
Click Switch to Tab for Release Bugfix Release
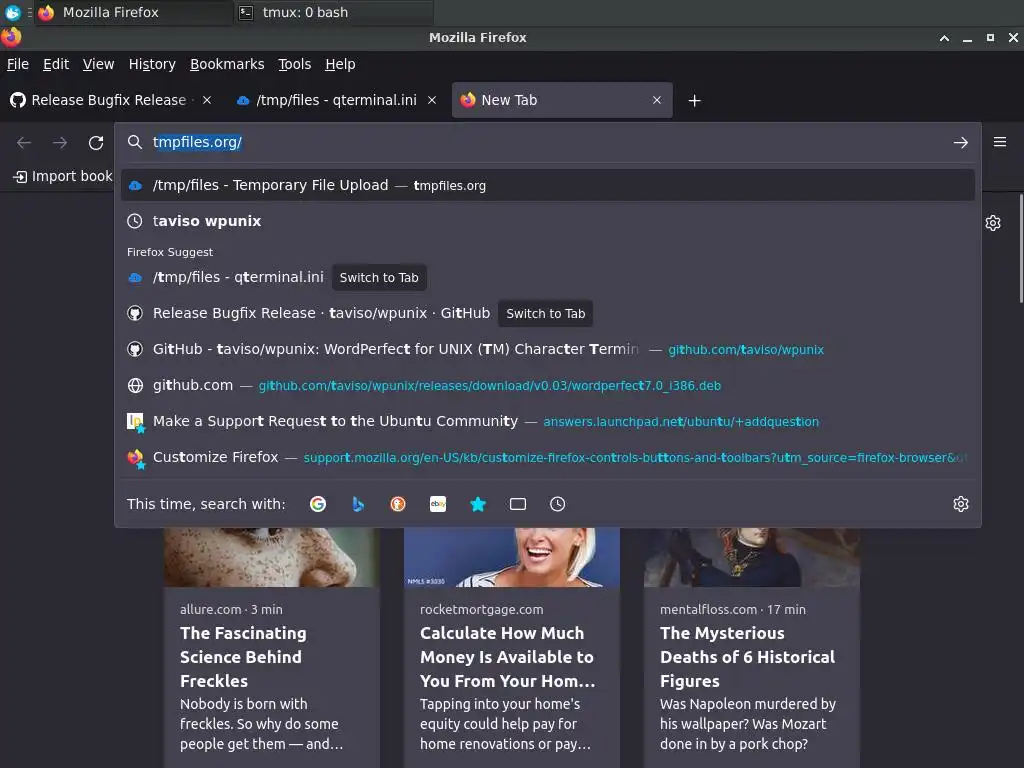click(x=545, y=313)
